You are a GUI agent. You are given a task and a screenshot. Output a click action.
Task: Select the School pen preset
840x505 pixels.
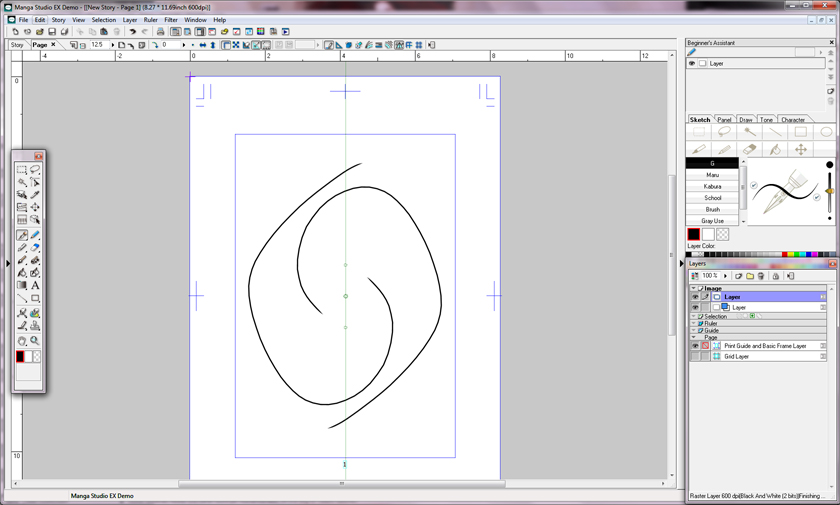pyautogui.click(x=712, y=198)
